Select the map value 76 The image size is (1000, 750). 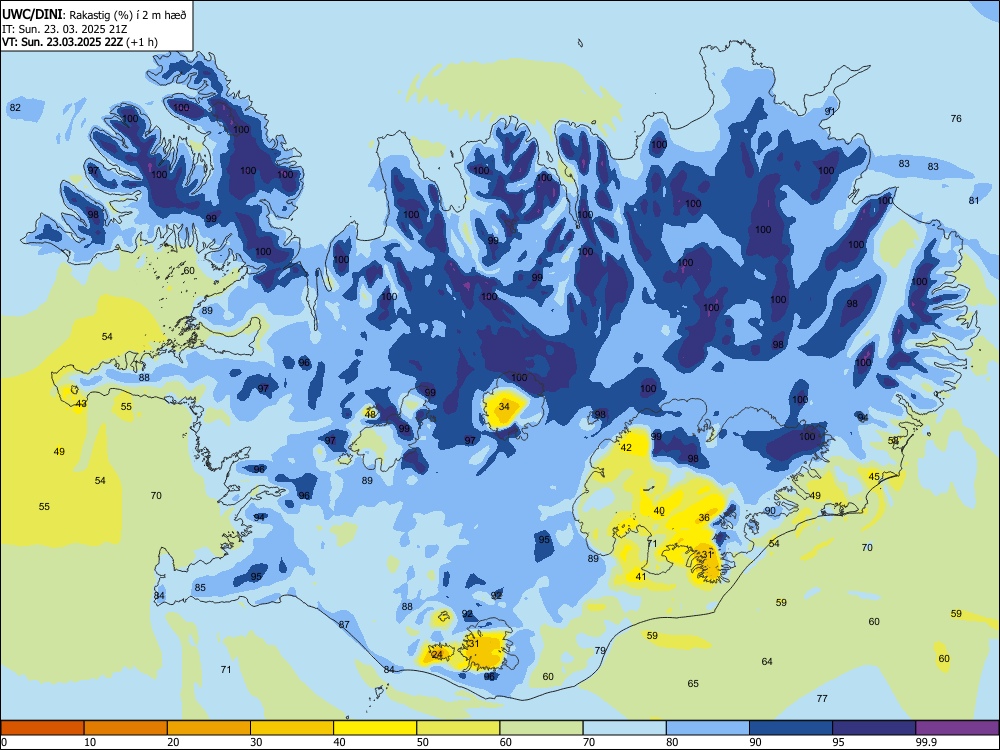956,118
